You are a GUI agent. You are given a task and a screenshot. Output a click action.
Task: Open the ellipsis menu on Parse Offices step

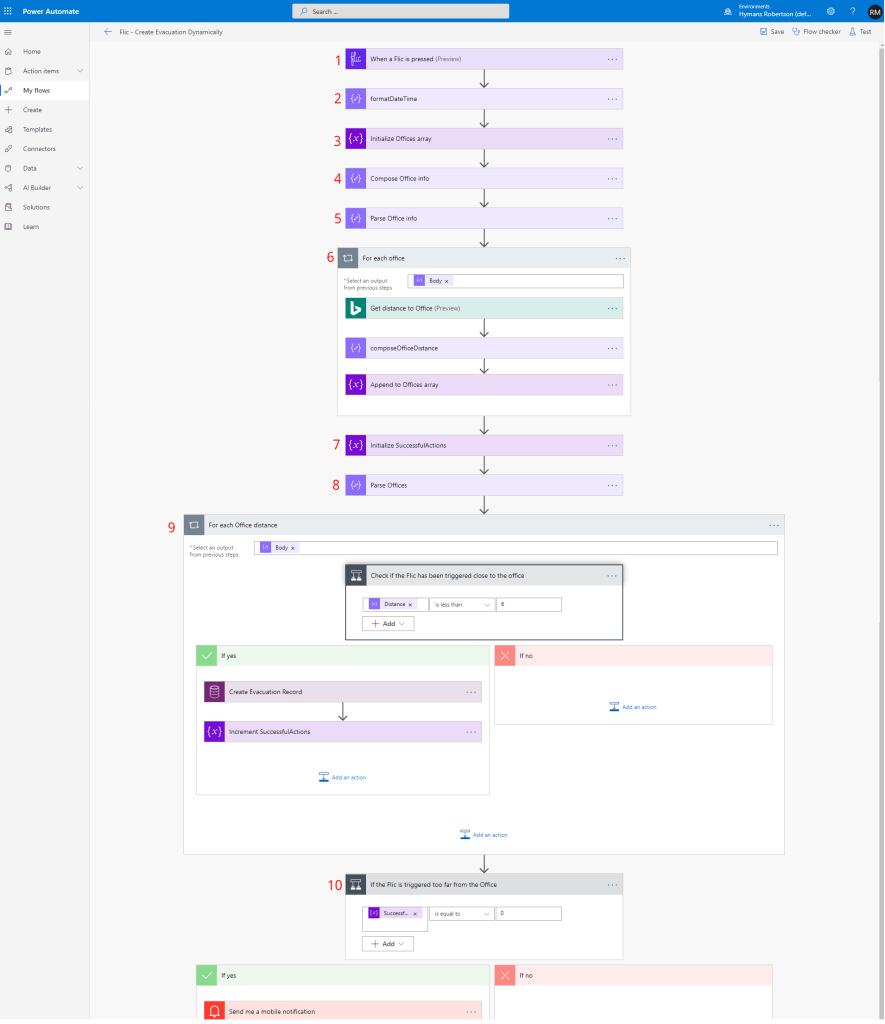click(612, 485)
